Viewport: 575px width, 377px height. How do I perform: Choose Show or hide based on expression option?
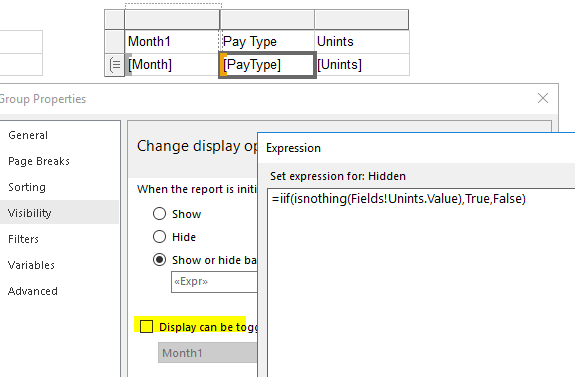159,260
